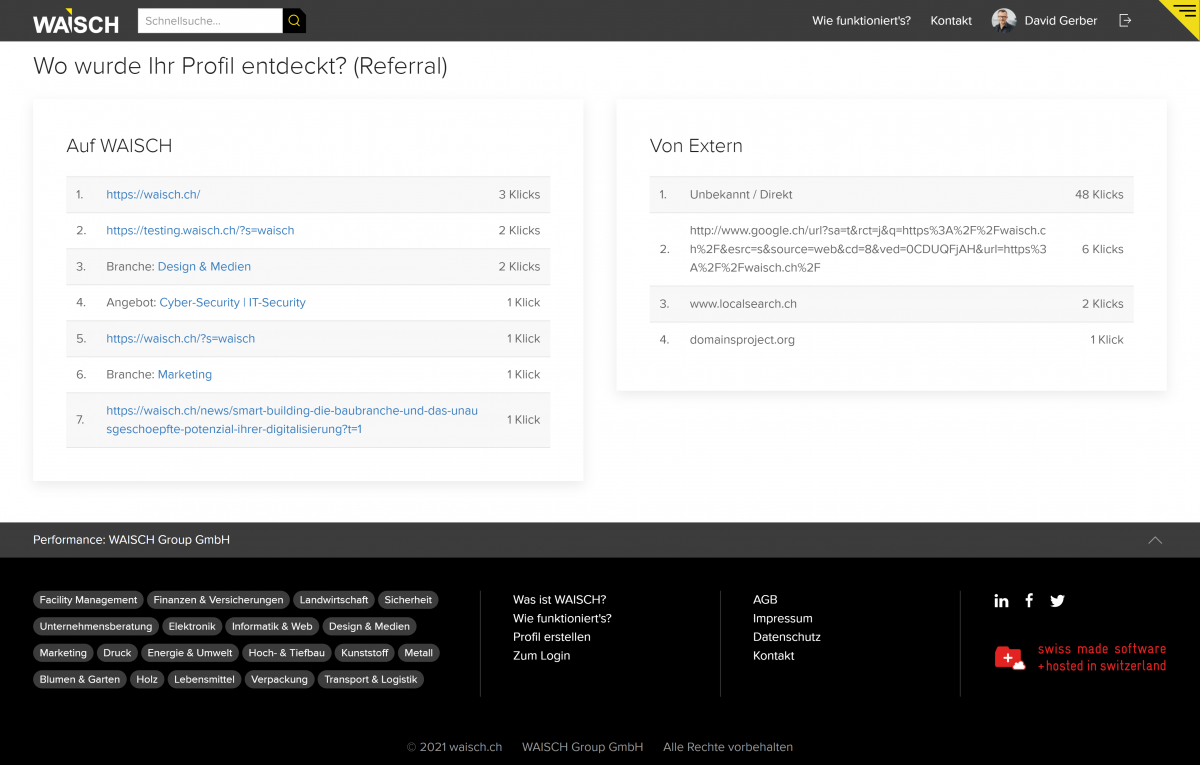The width and height of the screenshot is (1200, 765).
Task: Click the Design & Medien footer tag
Action: pyautogui.click(x=369, y=626)
